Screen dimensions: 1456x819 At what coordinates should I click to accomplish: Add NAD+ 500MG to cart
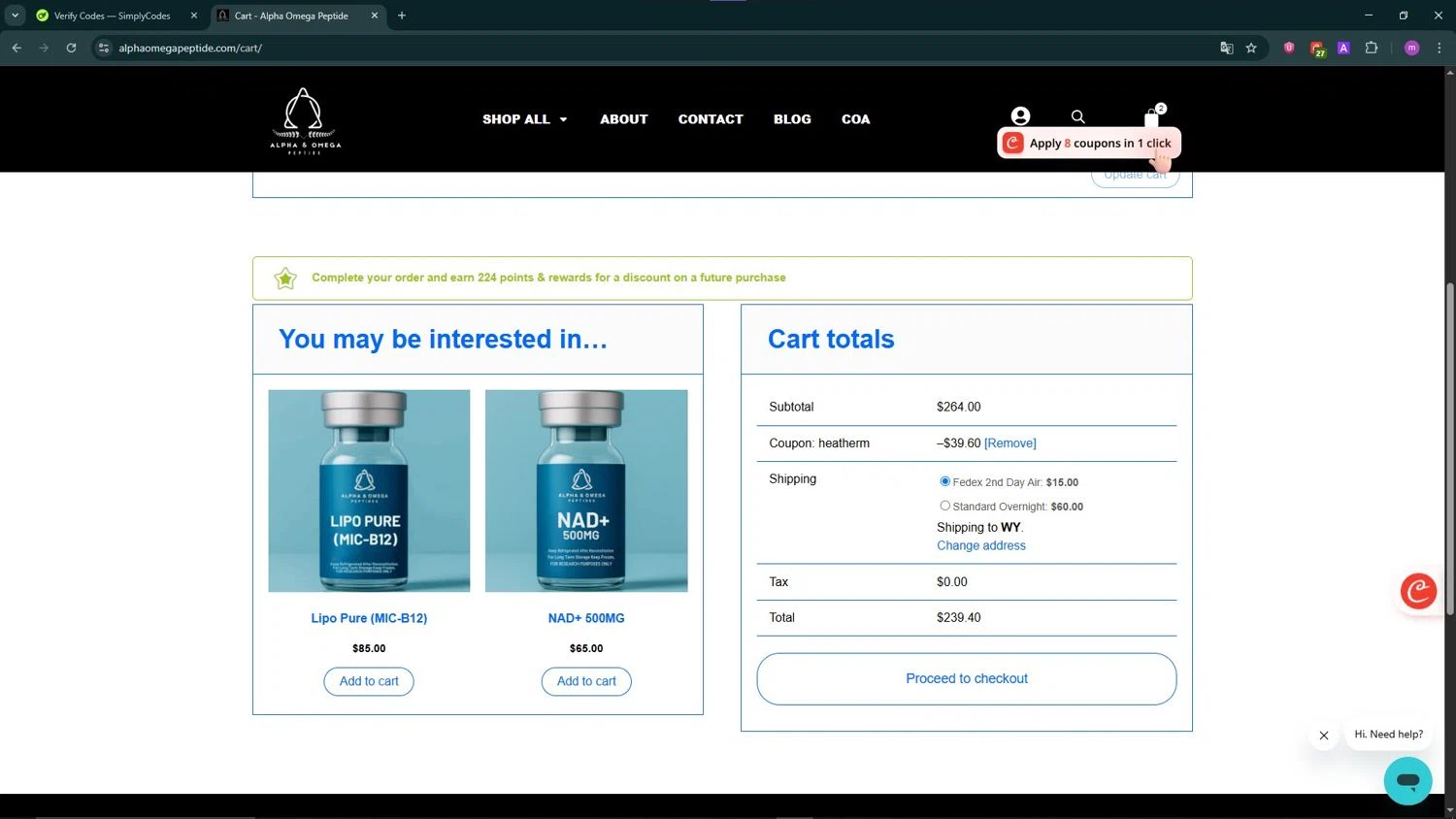point(586,681)
